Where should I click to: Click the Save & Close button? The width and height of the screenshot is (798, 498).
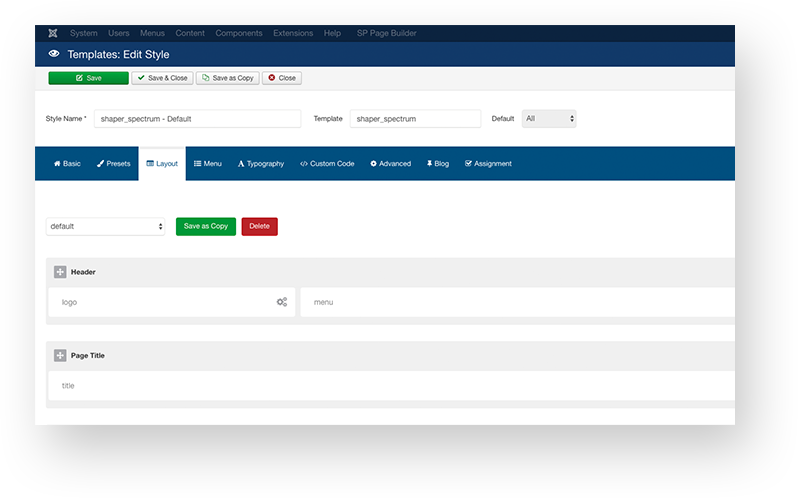click(162, 78)
